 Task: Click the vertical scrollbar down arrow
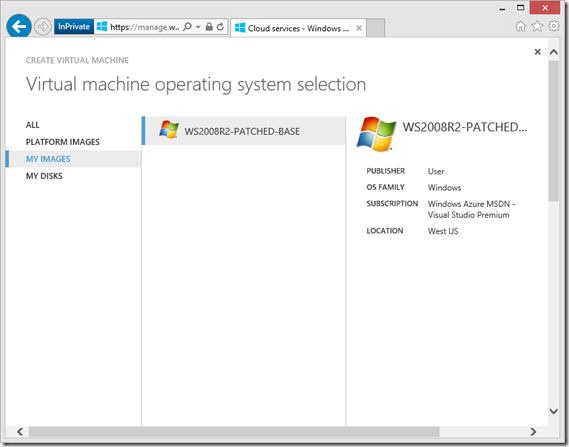point(554,411)
